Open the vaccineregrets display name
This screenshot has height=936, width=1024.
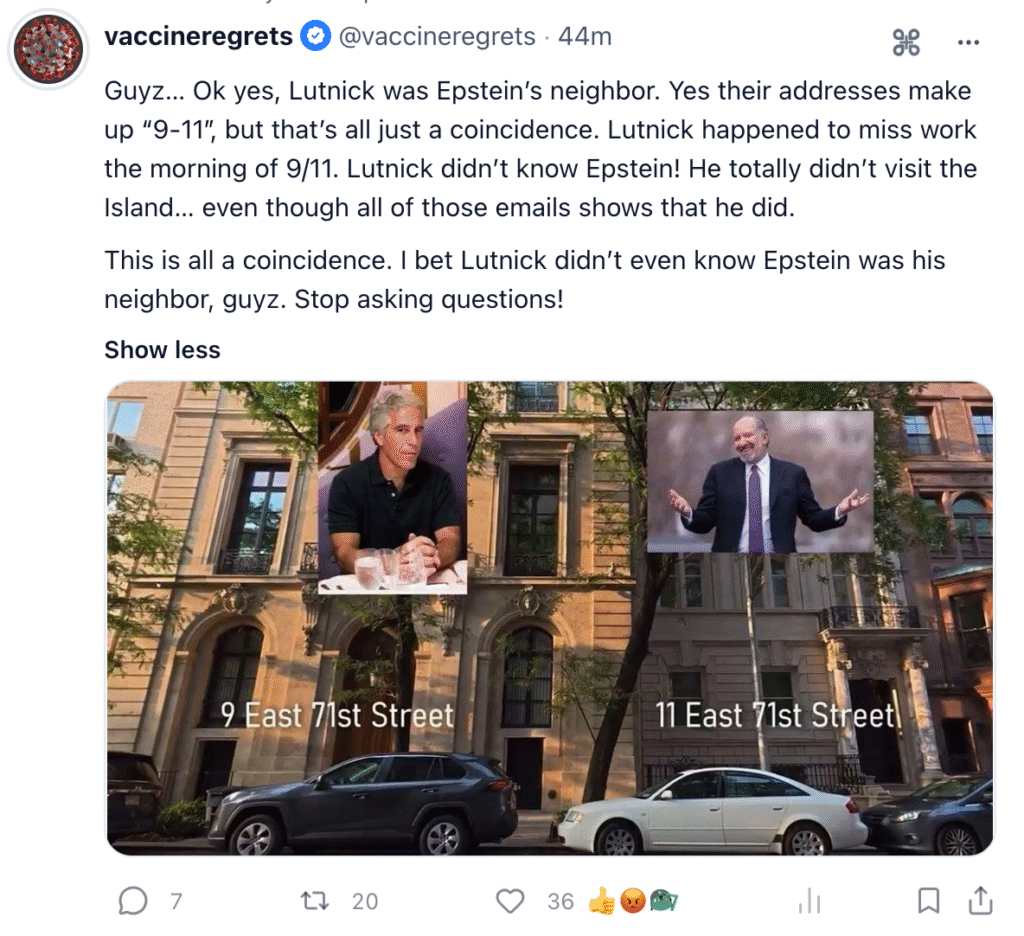click(199, 37)
